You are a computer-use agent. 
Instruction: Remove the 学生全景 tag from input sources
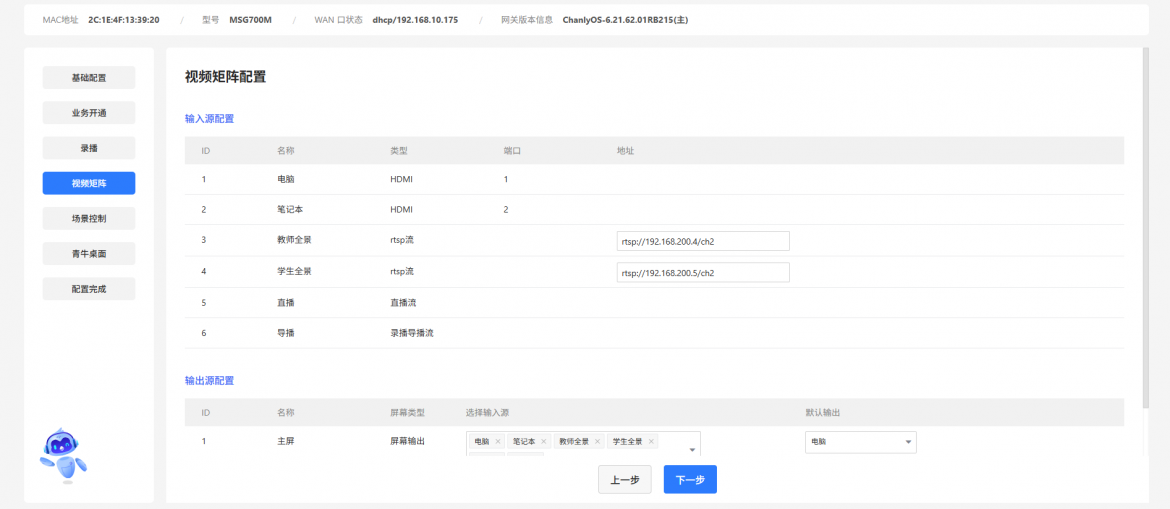coord(651,441)
